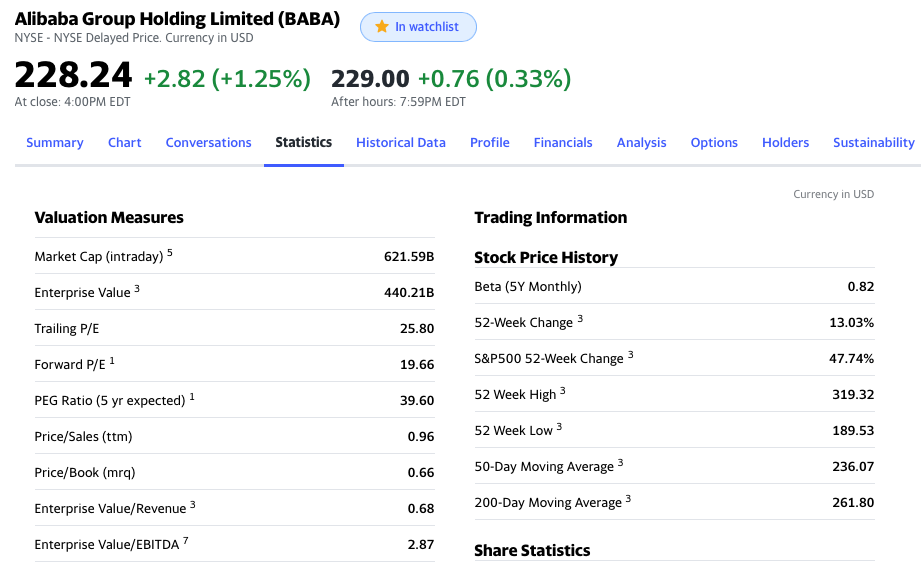Click the Valuation Measures heading
The height and width of the screenshot is (566, 921).
(x=109, y=217)
